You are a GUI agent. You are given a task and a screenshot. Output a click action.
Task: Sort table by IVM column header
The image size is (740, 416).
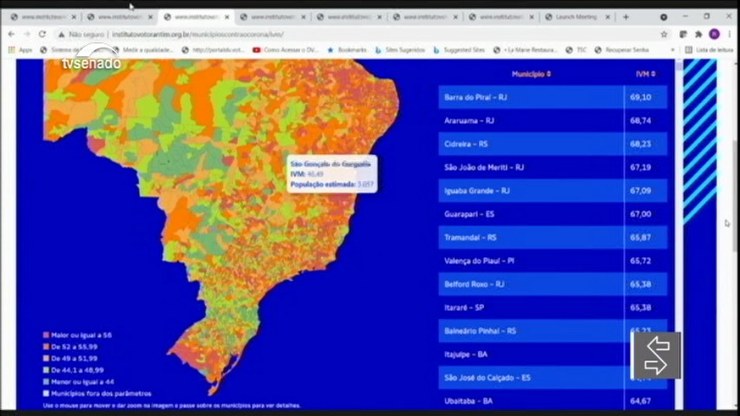[645, 73]
